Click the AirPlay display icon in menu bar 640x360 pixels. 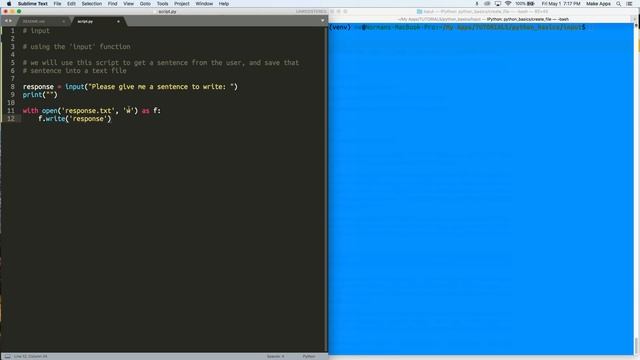(x=498, y=4)
